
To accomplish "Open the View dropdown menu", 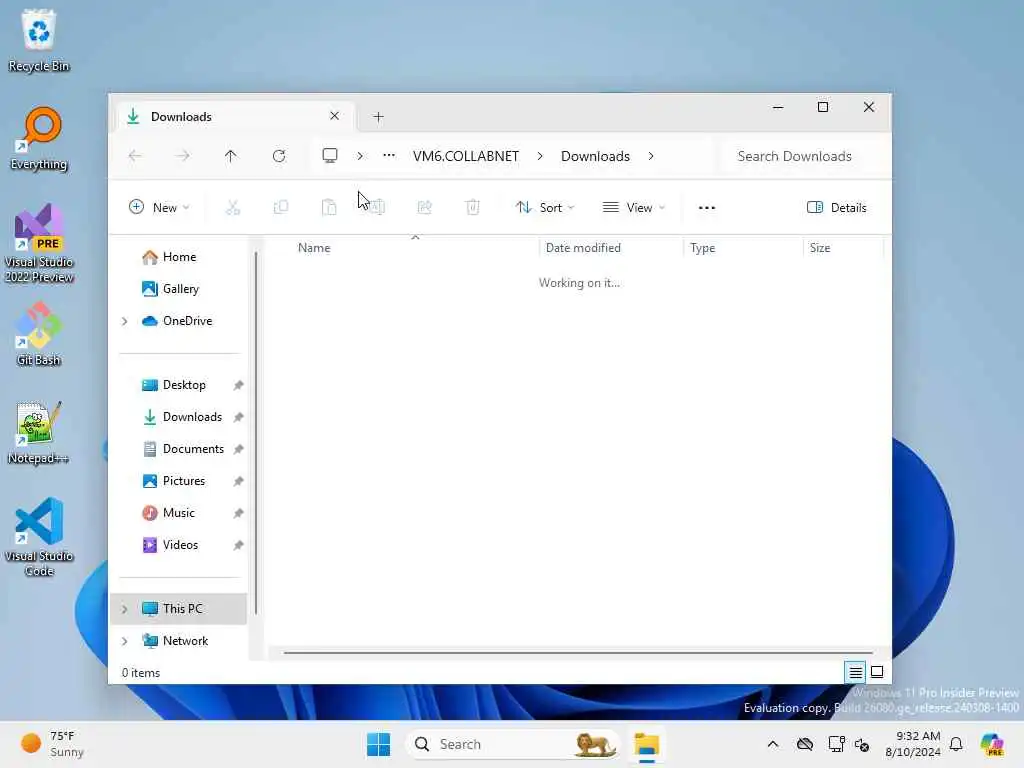I will pos(633,208).
